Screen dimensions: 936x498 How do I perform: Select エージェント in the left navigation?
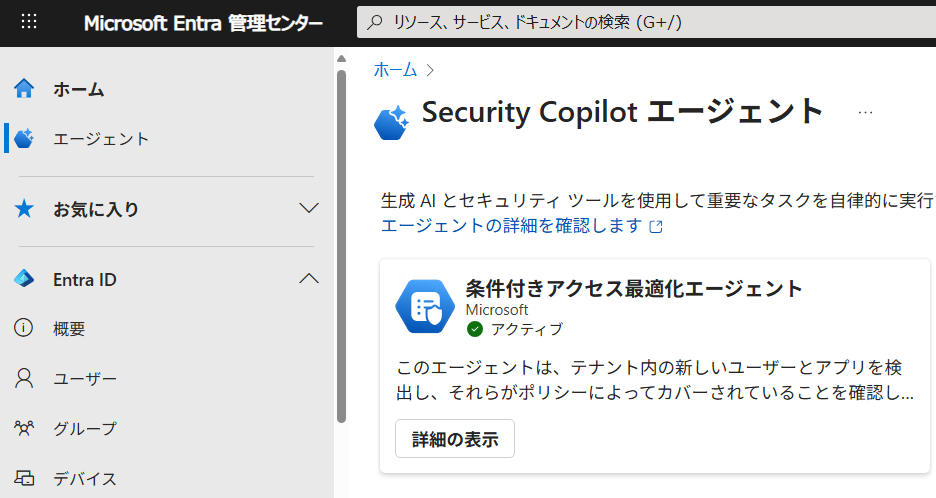[101, 139]
